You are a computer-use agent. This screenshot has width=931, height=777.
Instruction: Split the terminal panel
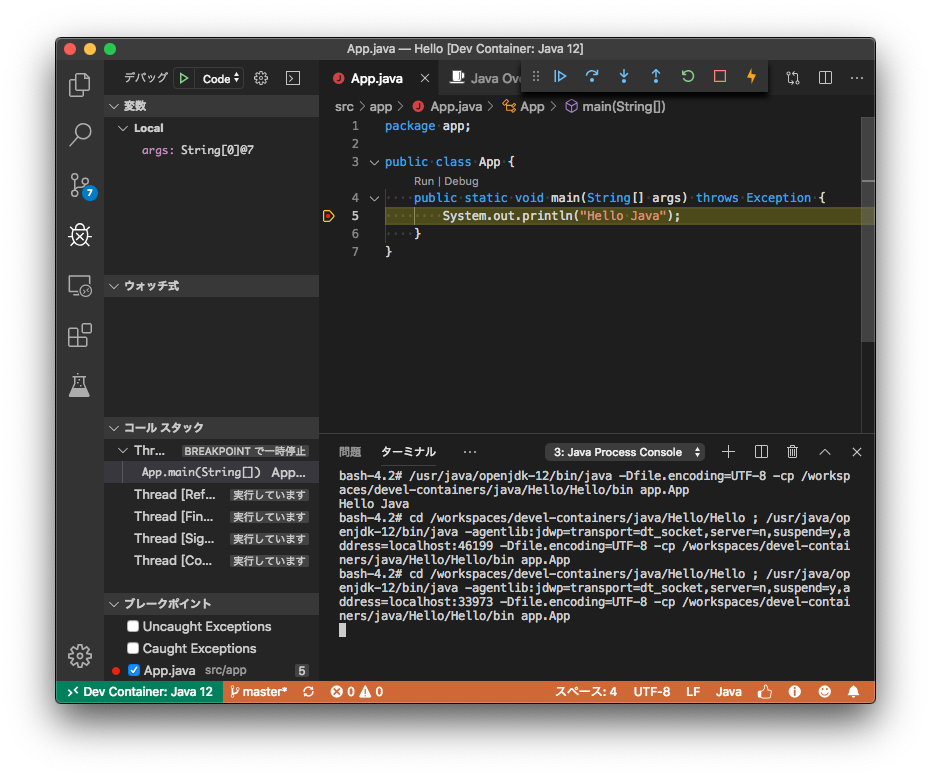pyautogui.click(x=761, y=452)
